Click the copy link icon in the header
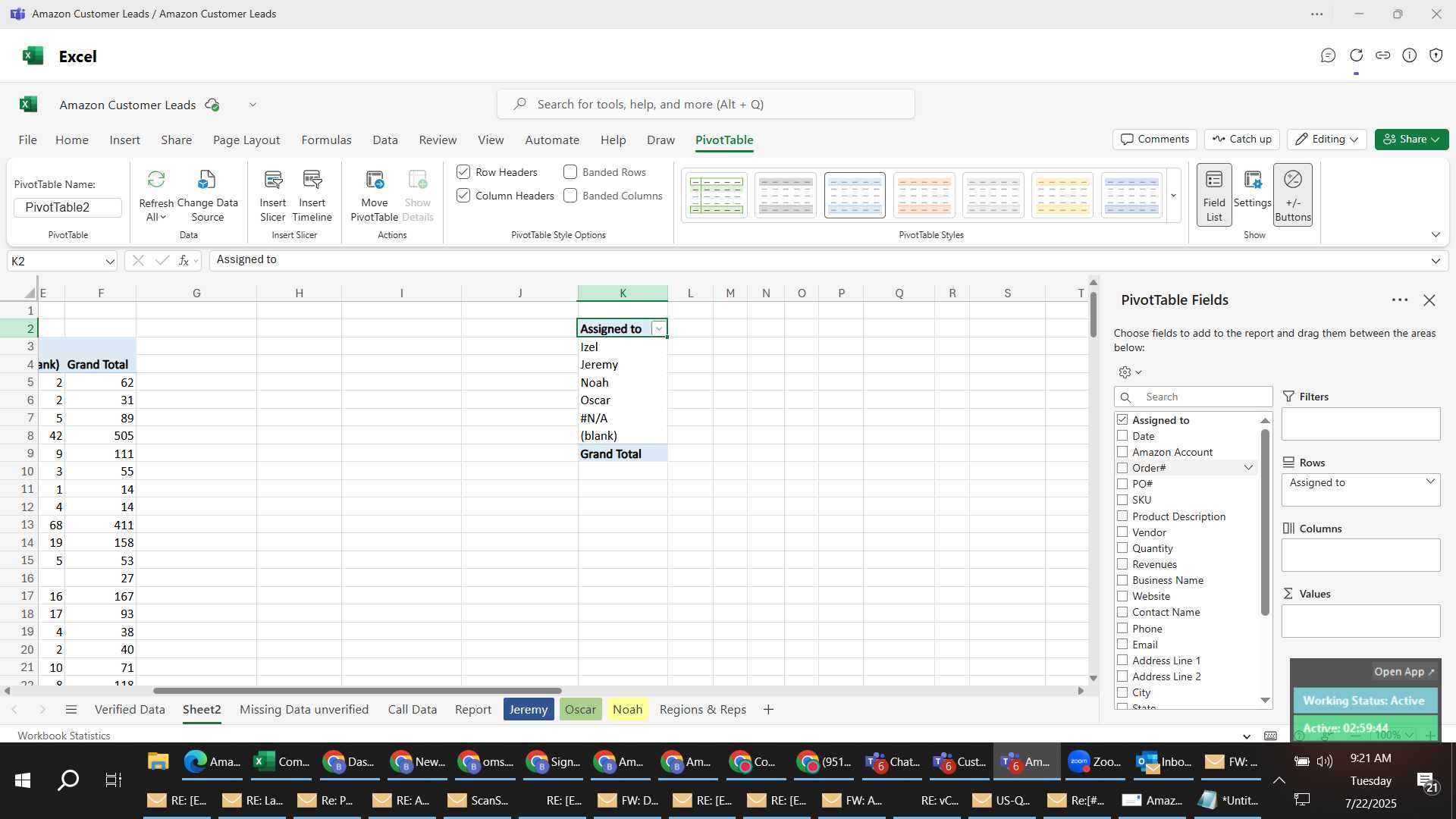Screen dimensions: 1456x819 point(1383,55)
